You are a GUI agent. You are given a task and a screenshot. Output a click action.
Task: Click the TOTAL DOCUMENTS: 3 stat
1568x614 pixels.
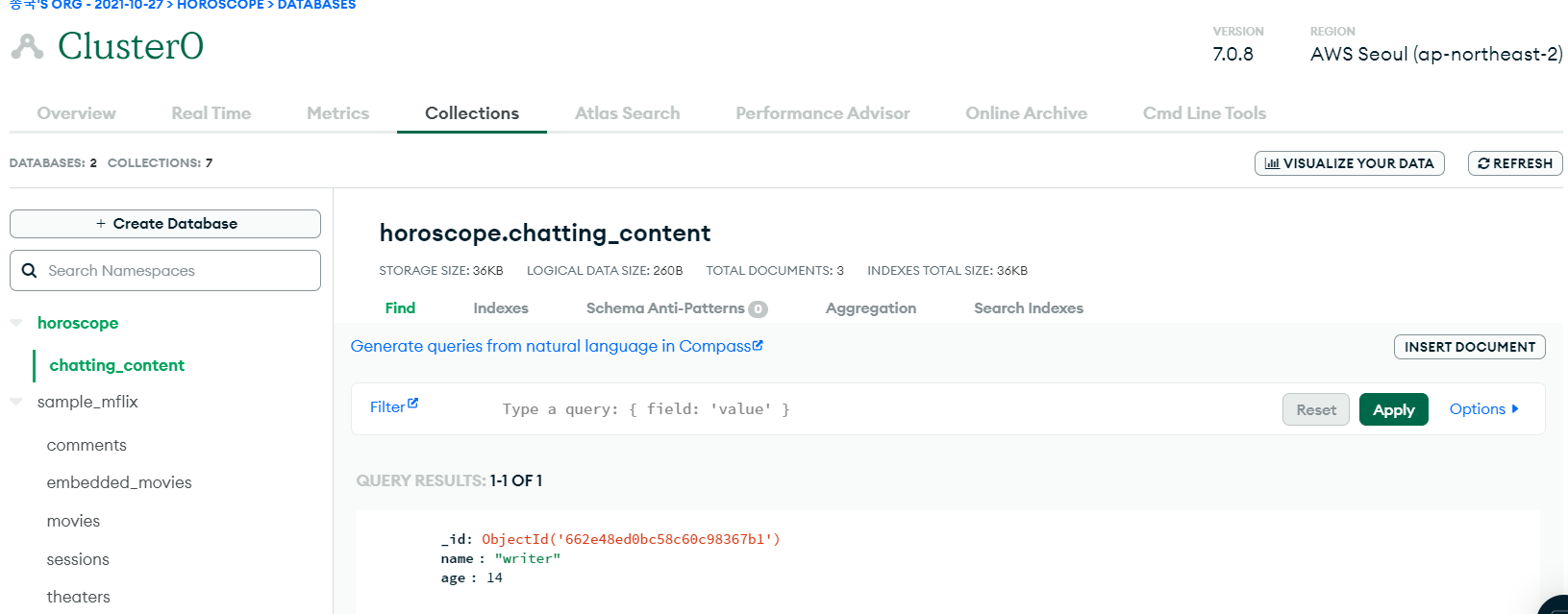(775, 271)
